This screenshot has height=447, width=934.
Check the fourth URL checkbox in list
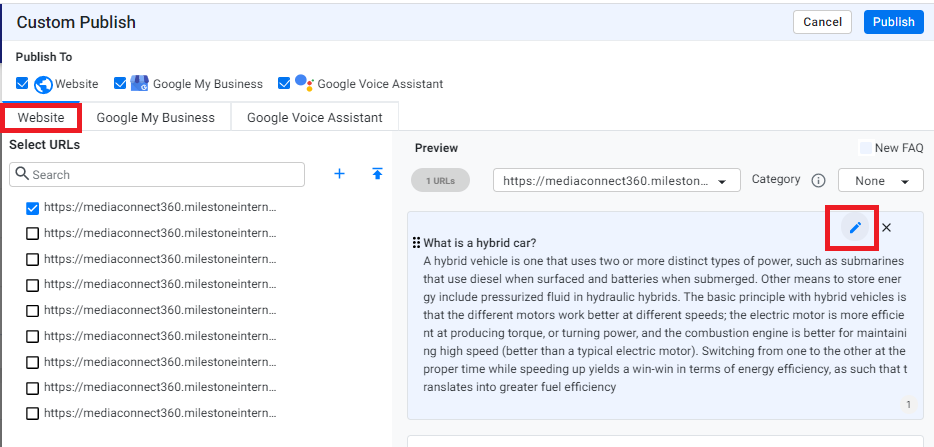(33, 285)
